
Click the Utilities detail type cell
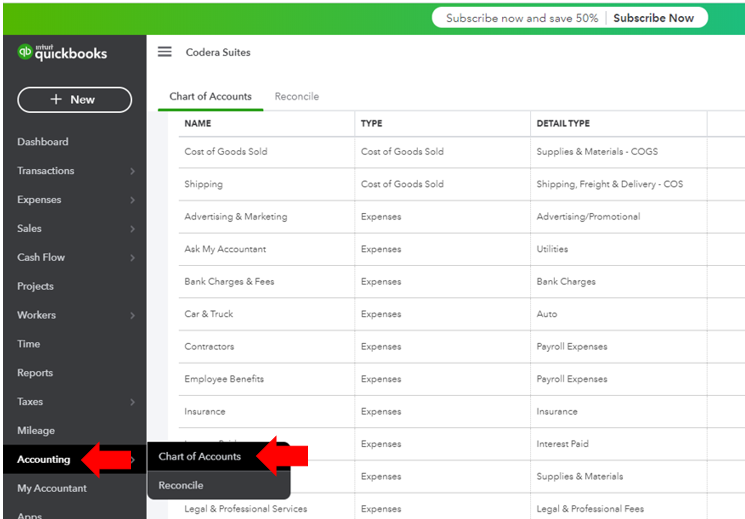[x=552, y=249]
